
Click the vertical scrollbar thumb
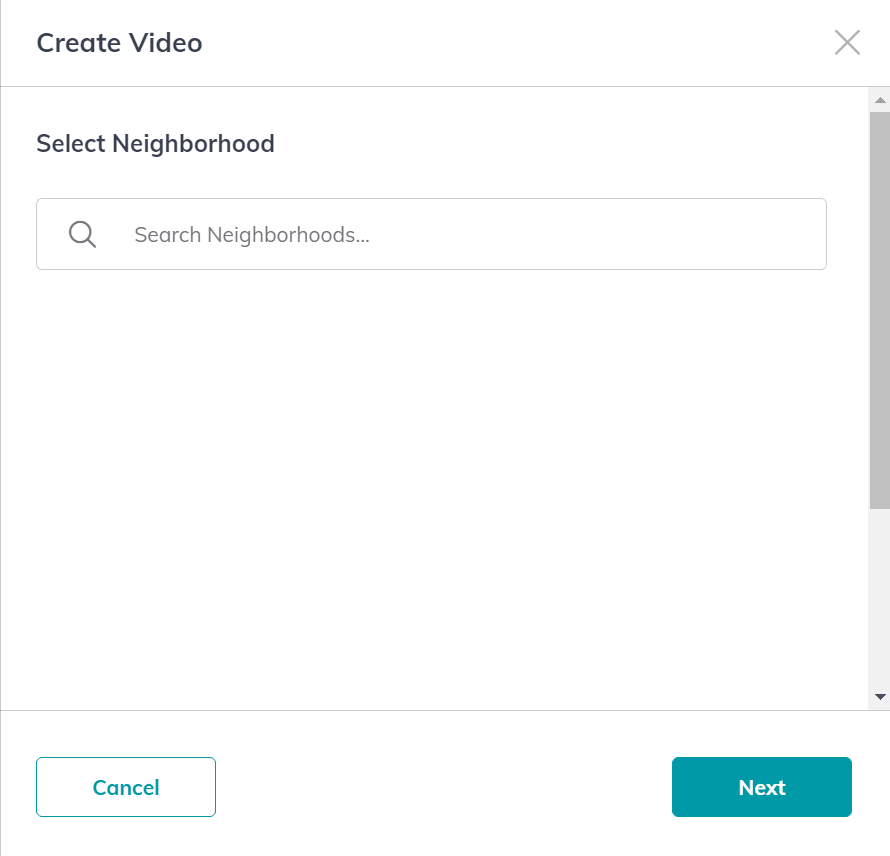880,310
